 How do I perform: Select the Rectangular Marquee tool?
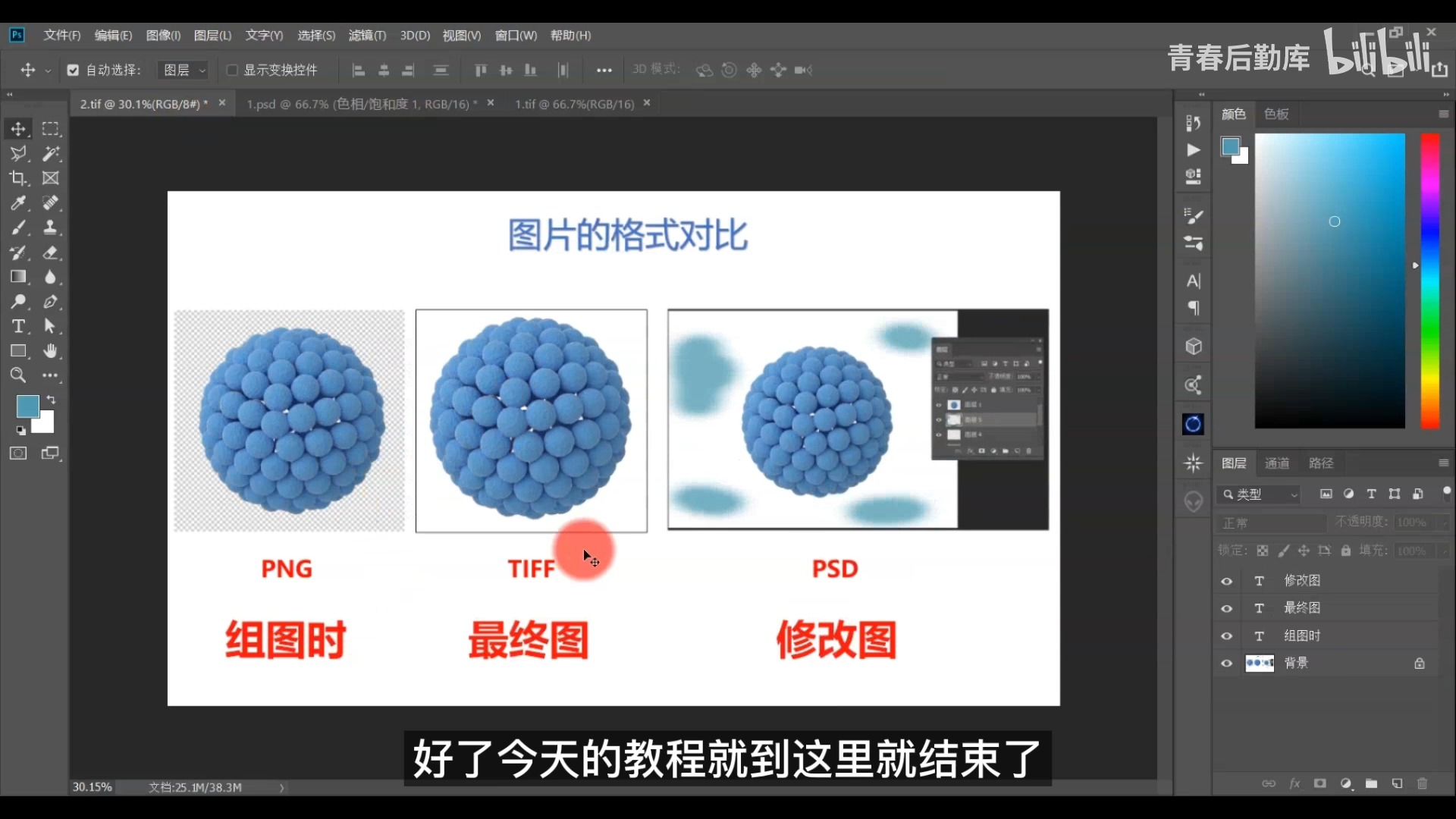tap(50, 129)
